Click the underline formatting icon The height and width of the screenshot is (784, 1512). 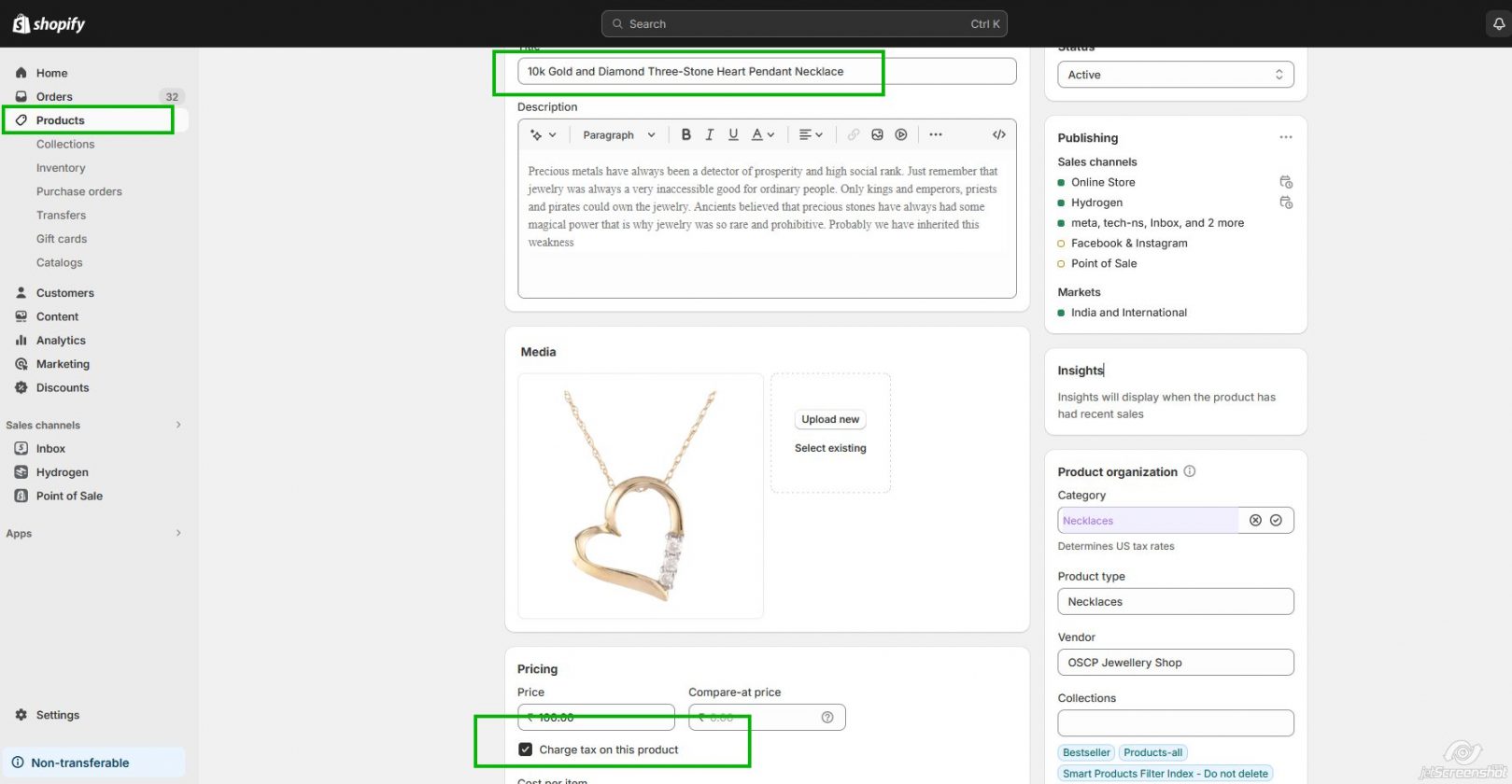733,134
